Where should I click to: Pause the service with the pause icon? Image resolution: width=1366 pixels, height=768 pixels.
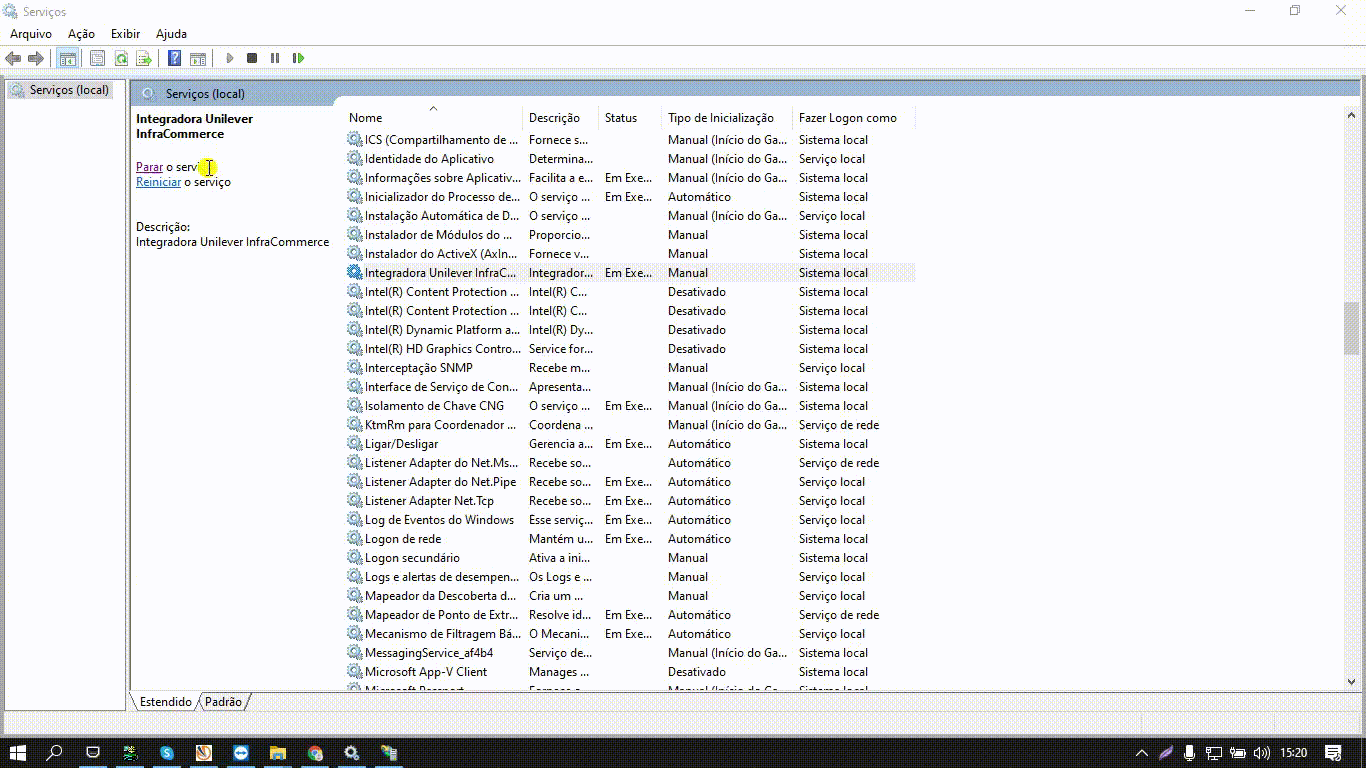[275, 58]
